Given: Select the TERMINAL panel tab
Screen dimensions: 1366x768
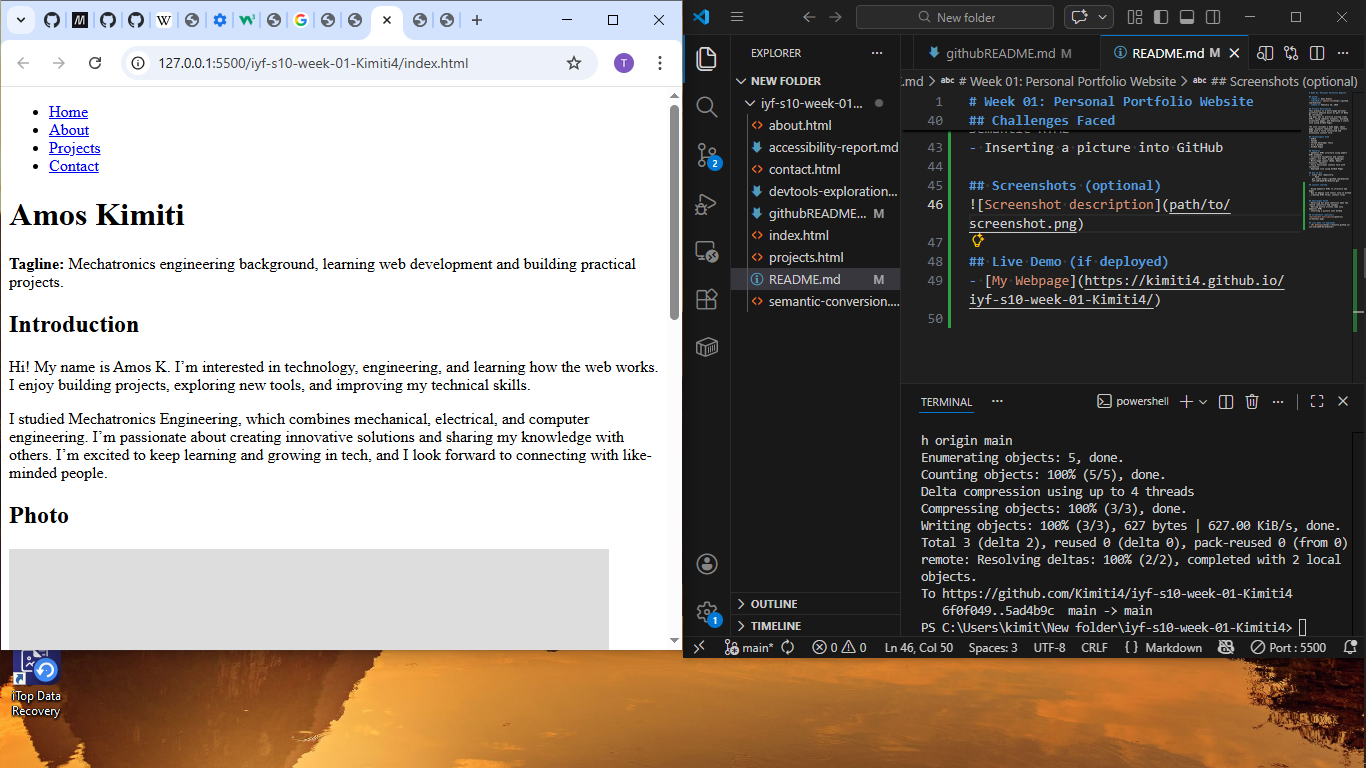Looking at the screenshot, I should pos(946,402).
